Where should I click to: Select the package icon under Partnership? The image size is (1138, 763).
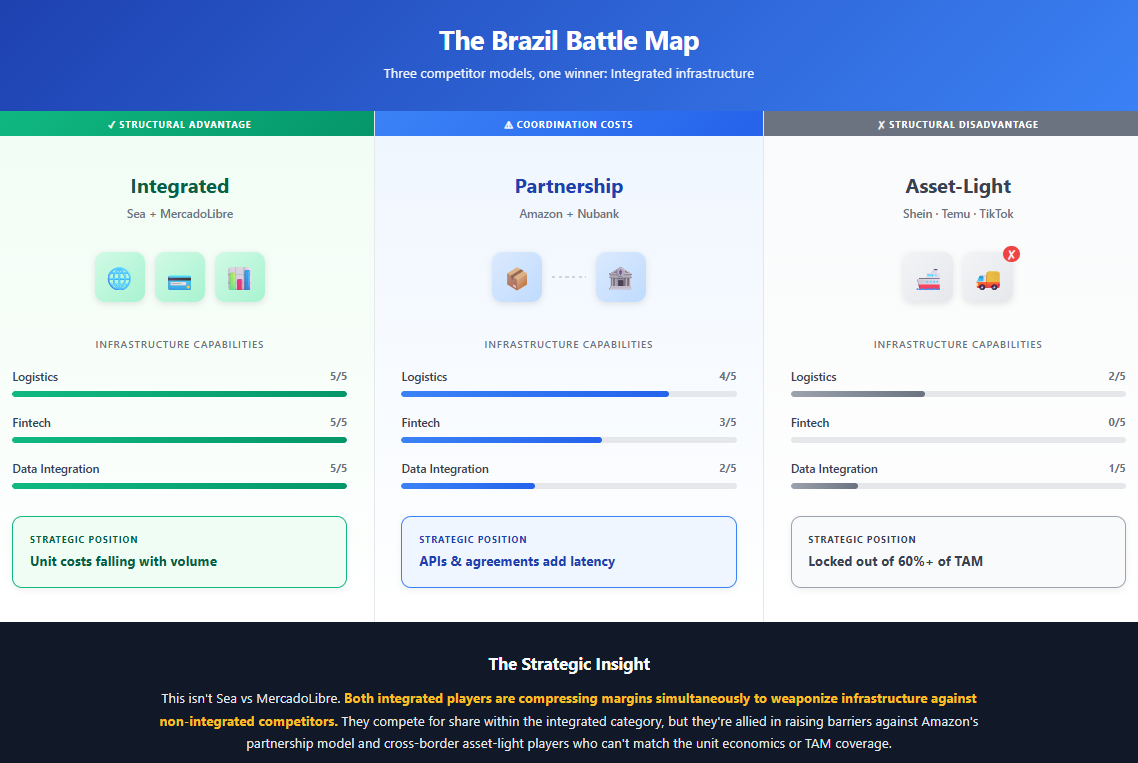coord(517,277)
